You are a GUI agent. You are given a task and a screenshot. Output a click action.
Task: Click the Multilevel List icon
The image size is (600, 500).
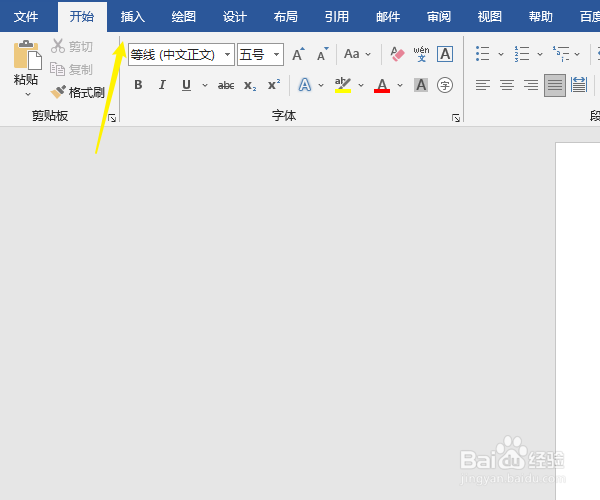[561, 54]
